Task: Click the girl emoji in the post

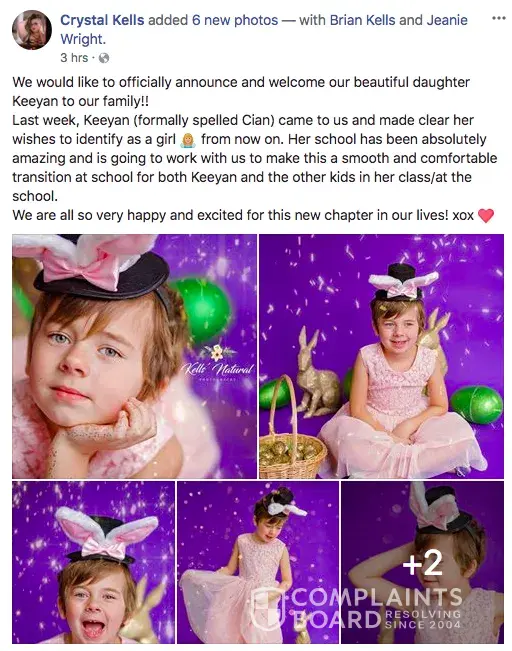Action: pyautogui.click(x=188, y=140)
